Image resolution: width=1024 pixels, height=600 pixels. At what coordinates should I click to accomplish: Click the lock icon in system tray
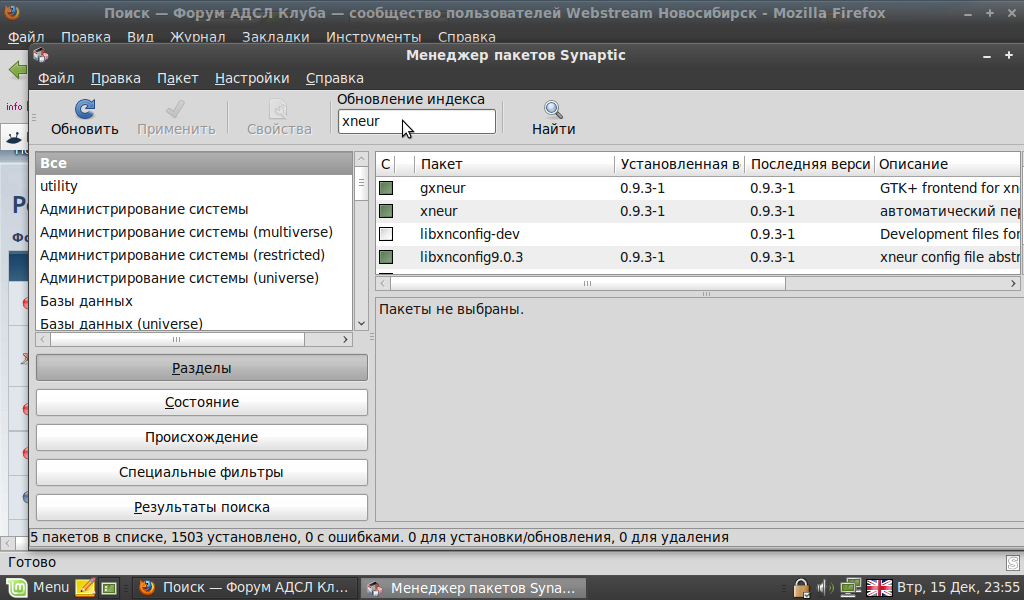point(801,588)
